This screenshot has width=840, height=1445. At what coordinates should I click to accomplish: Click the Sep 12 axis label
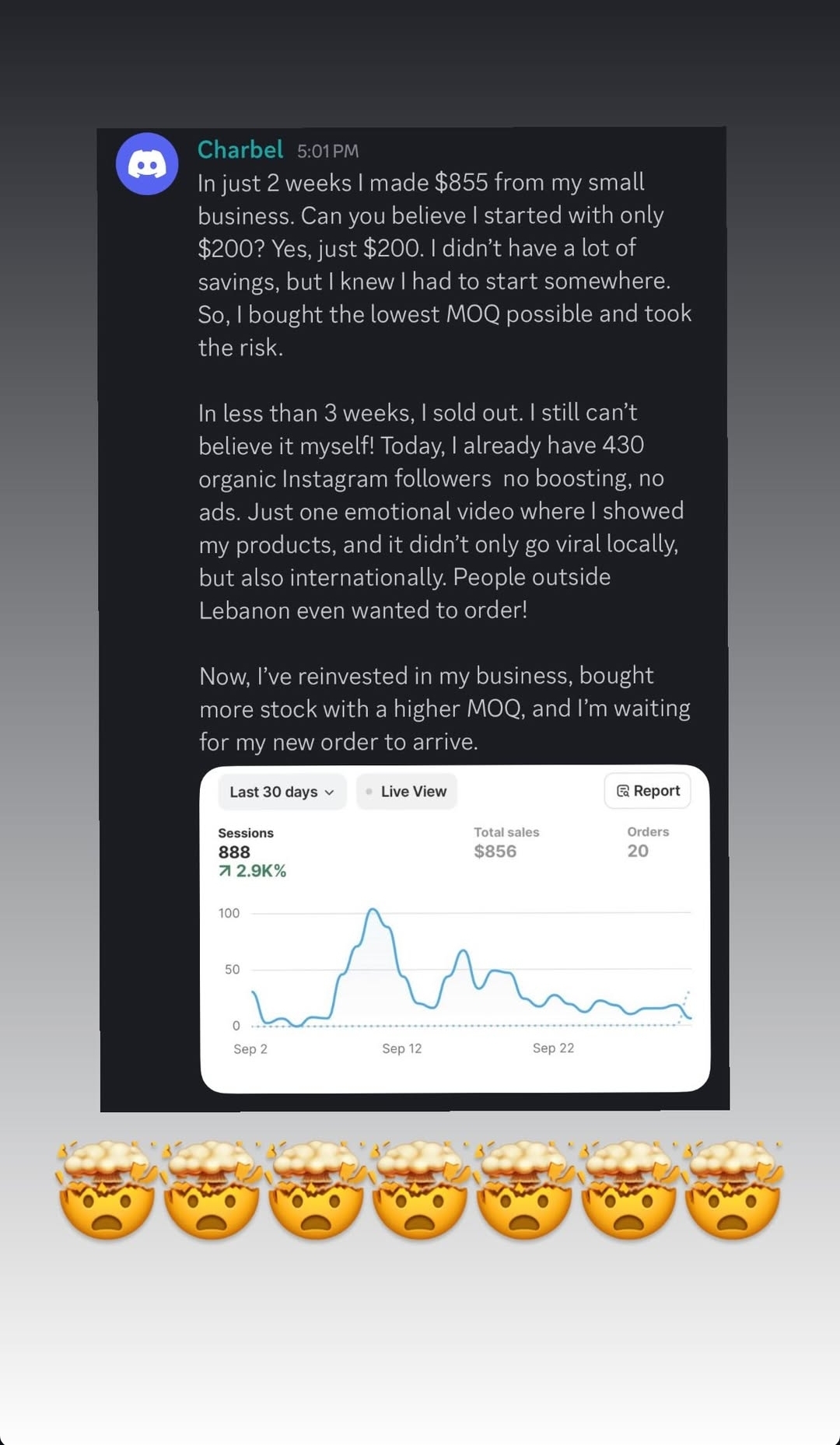coord(401,1048)
